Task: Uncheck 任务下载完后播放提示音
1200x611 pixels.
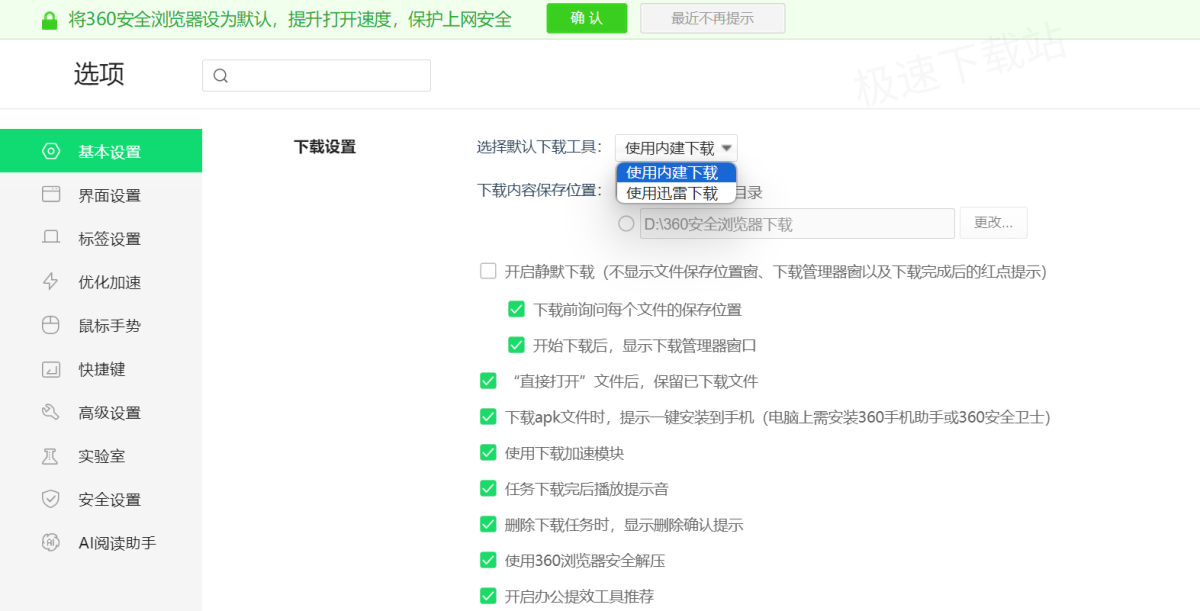Action: coord(488,489)
